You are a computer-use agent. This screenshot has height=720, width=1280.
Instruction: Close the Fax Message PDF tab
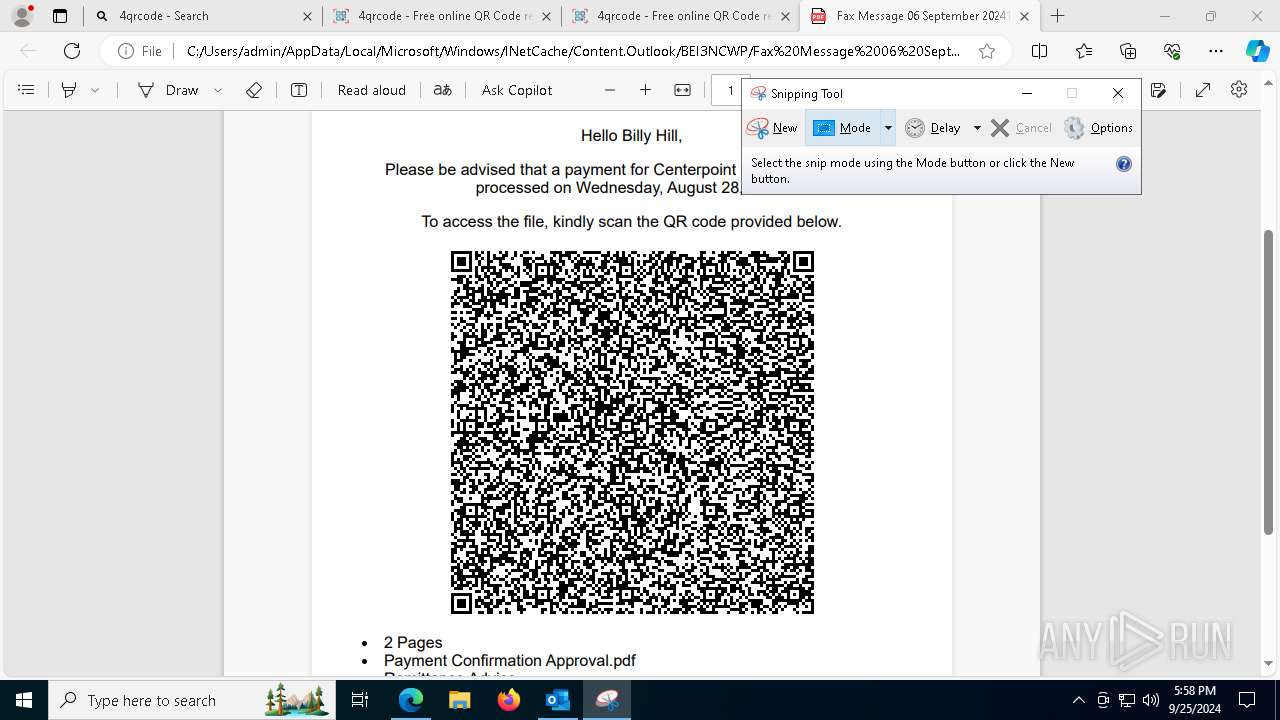coord(1024,16)
